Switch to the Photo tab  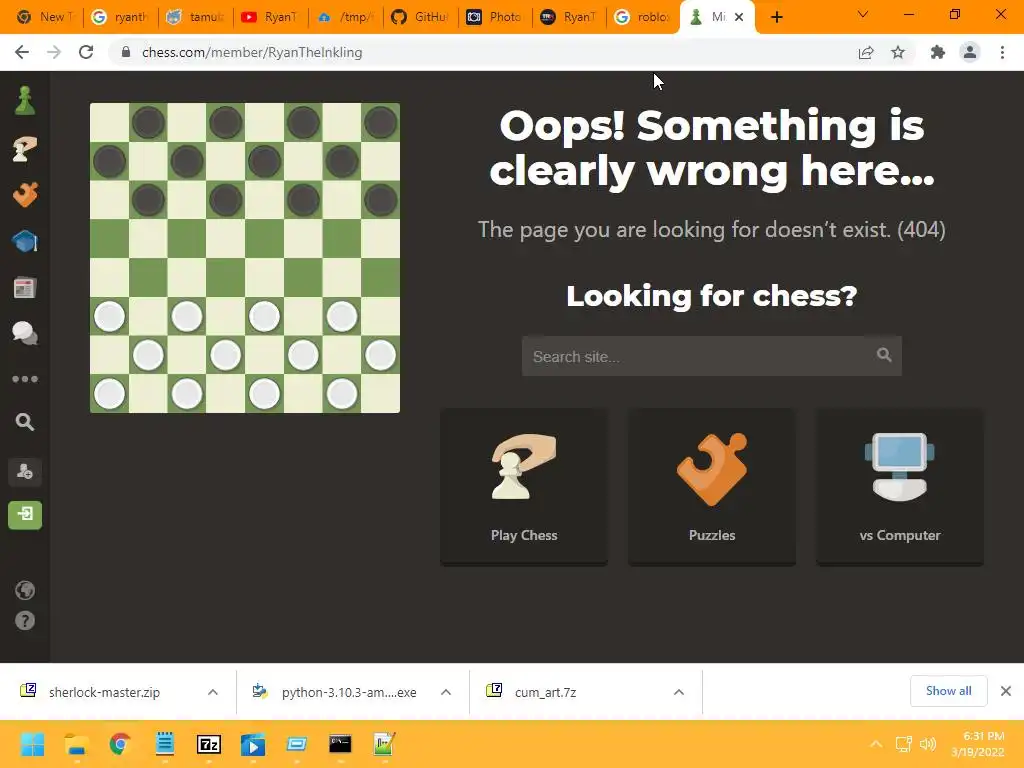[494, 17]
